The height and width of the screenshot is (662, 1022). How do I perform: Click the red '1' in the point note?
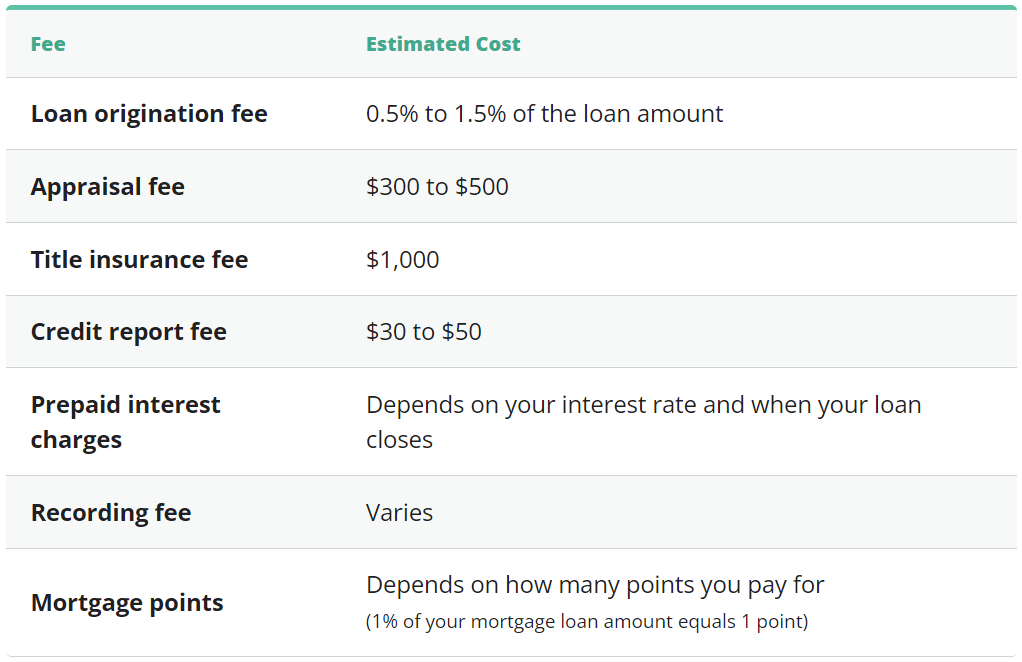(x=745, y=621)
